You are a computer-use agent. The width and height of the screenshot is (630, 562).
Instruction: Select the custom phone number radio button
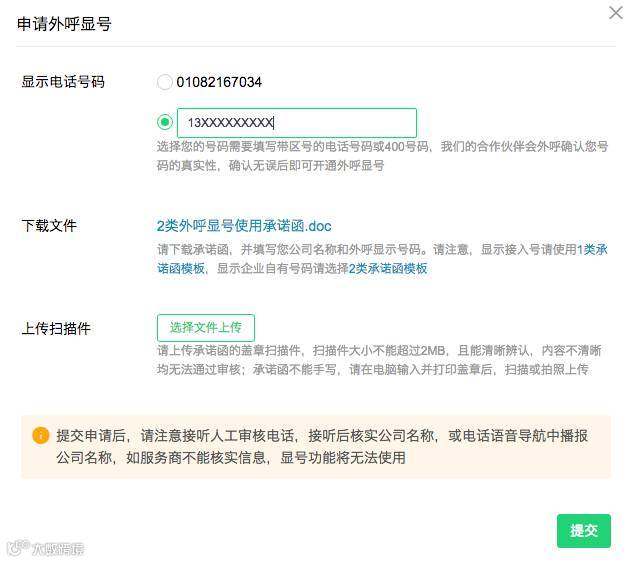[x=165, y=122]
